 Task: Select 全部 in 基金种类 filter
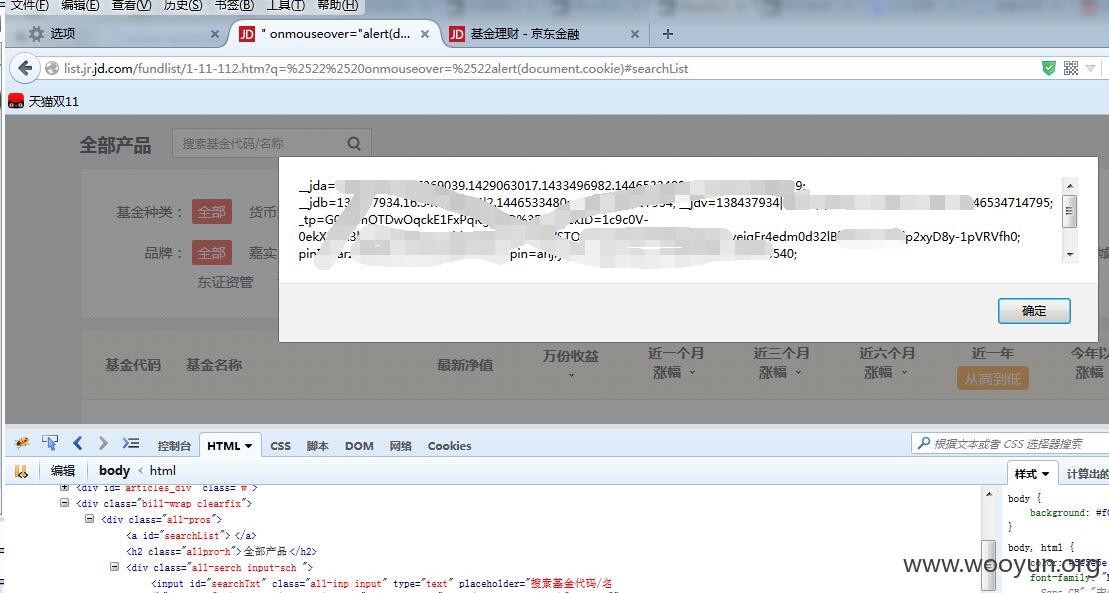click(x=211, y=212)
